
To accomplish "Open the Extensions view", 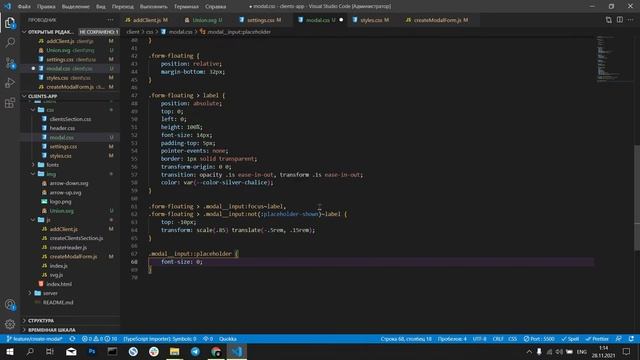I will [x=10, y=103].
